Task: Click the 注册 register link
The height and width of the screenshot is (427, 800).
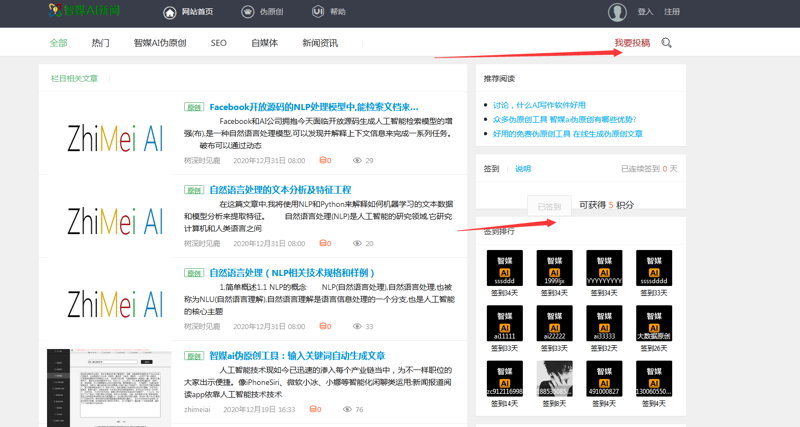Action: tap(672, 12)
